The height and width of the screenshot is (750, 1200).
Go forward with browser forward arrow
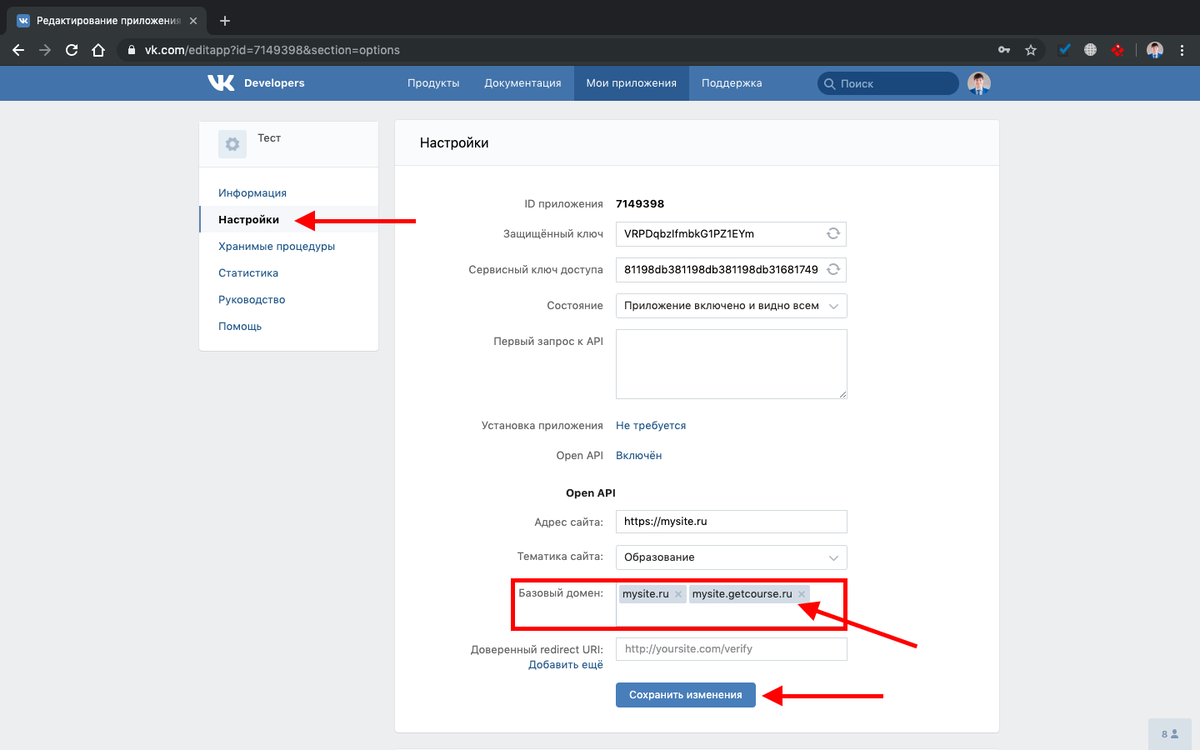click(x=45, y=50)
